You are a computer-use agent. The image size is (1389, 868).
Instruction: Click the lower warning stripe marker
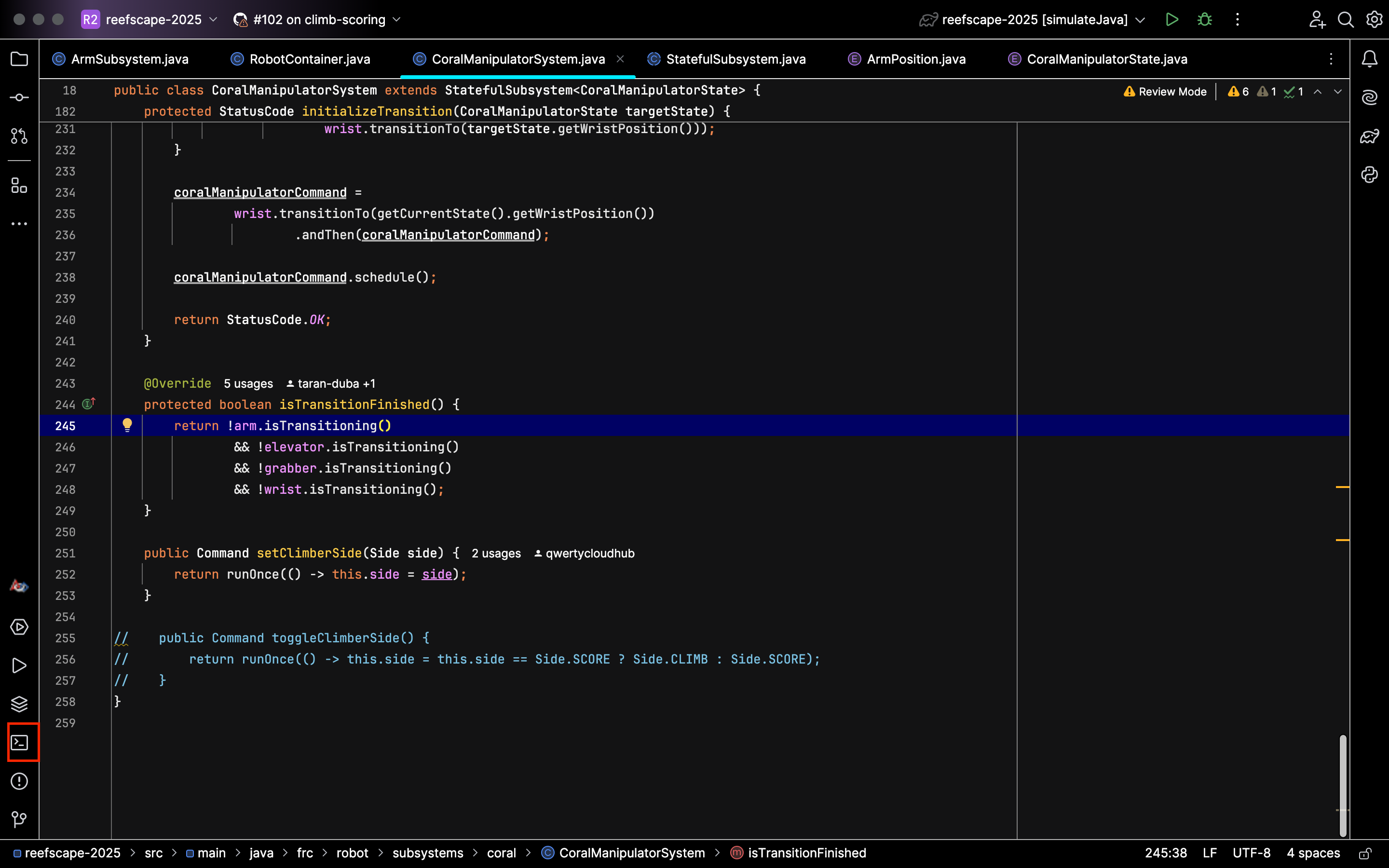tap(1343, 540)
